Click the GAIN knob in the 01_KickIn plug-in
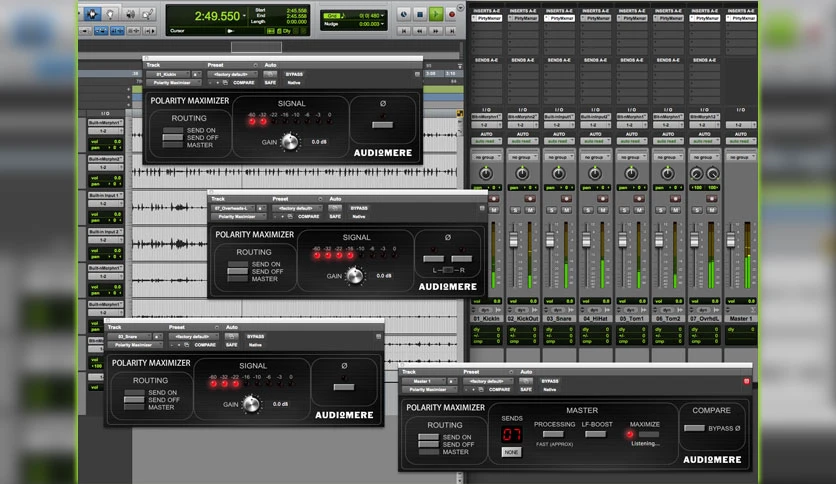836x484 pixels. click(290, 142)
